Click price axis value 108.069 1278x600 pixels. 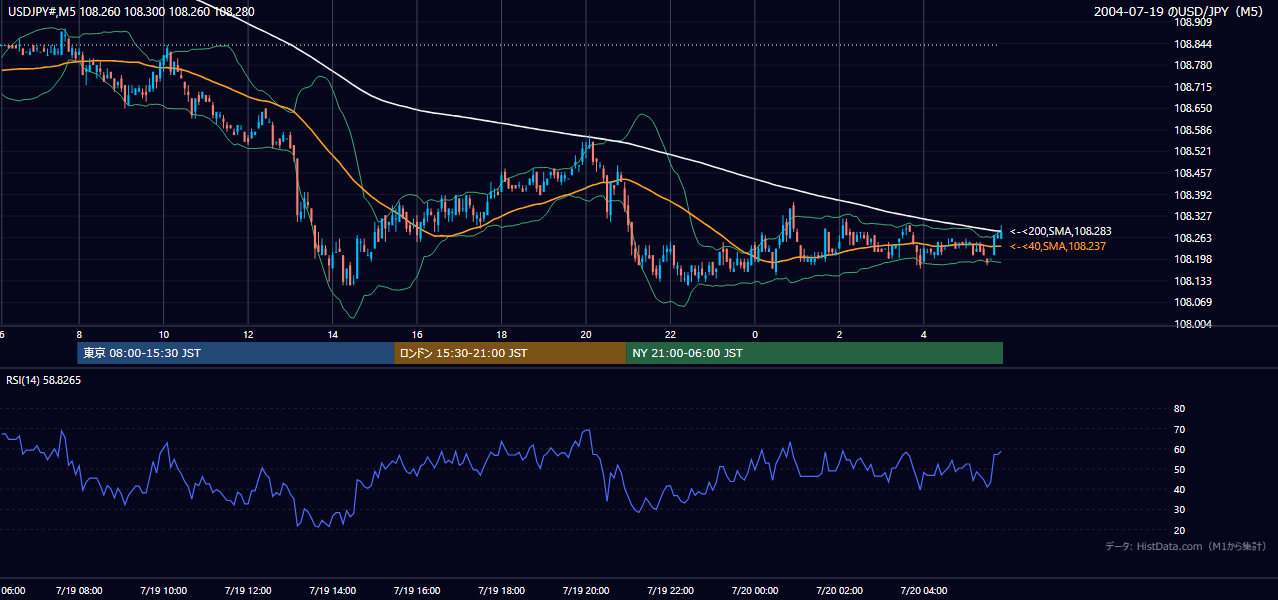click(1192, 302)
